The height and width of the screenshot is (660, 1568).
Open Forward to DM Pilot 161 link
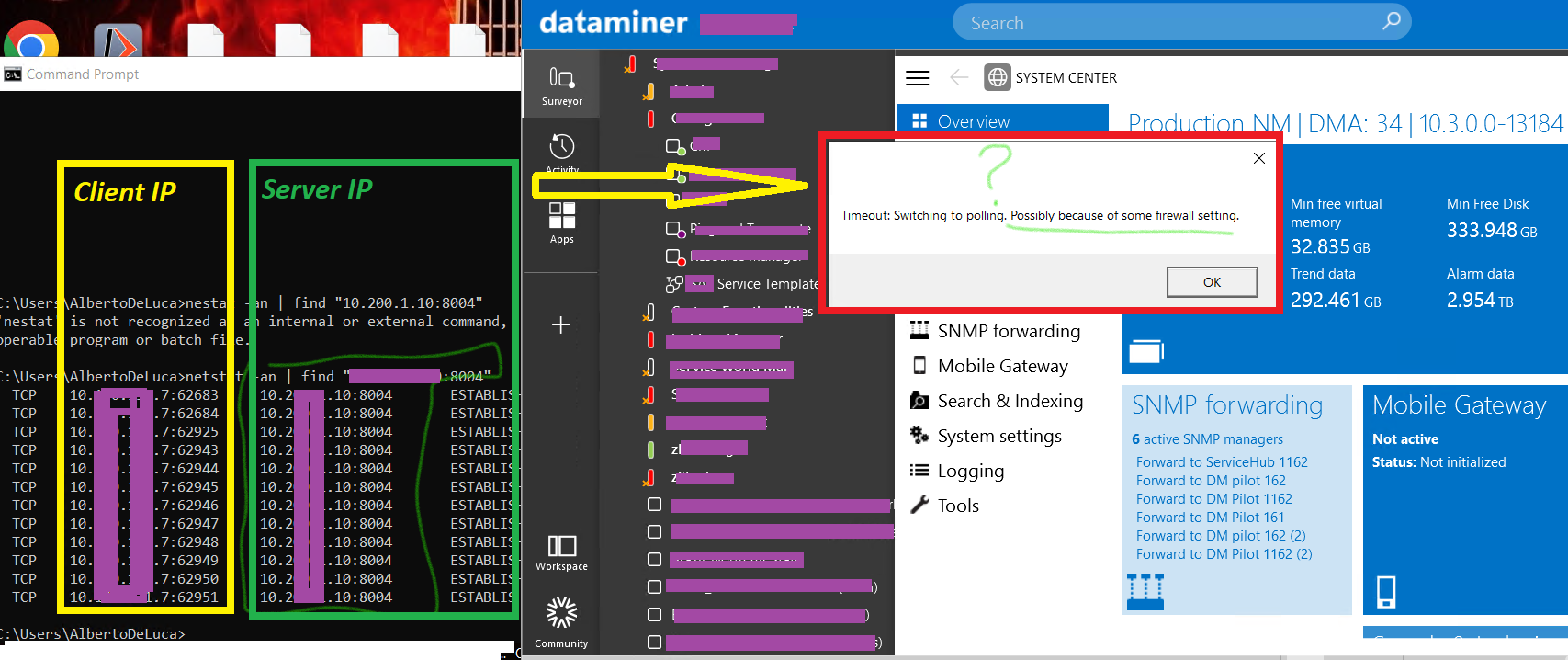click(x=1210, y=518)
